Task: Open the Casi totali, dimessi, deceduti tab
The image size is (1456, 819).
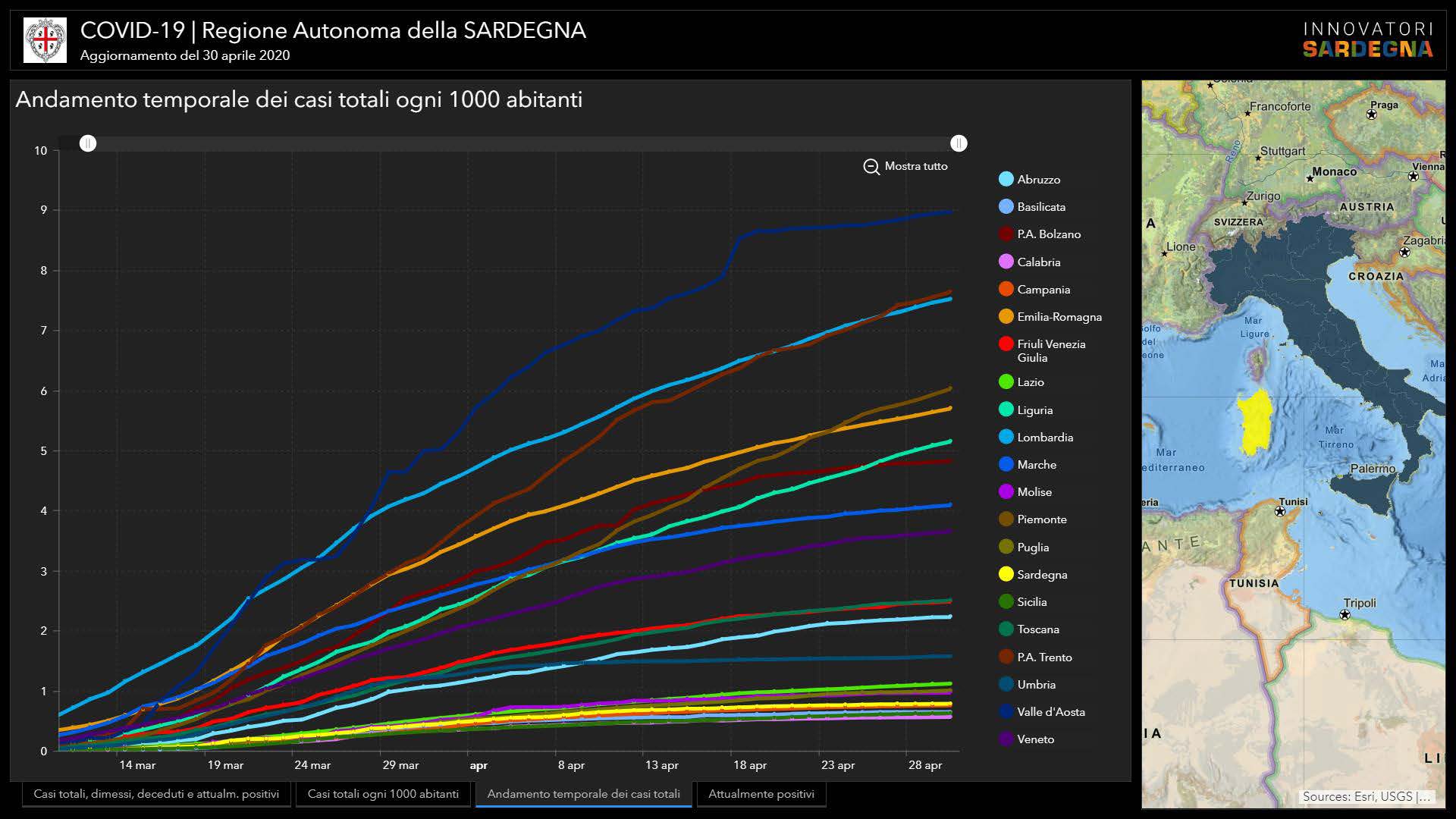Action: [x=156, y=794]
